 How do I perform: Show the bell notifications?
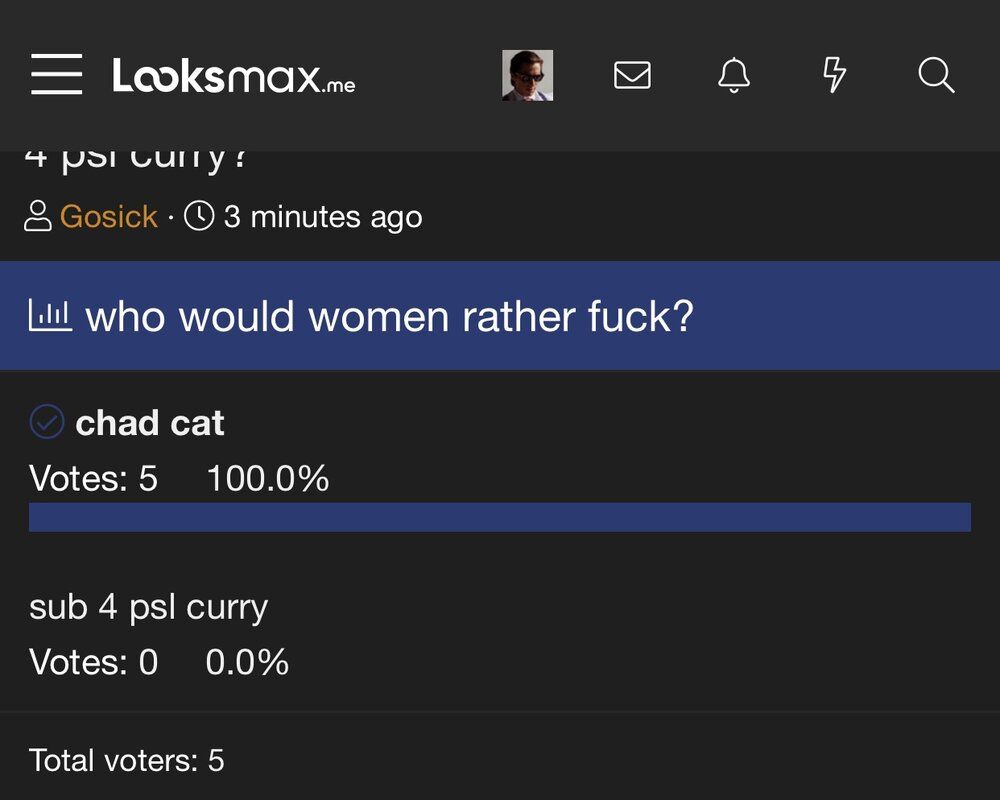(x=734, y=75)
